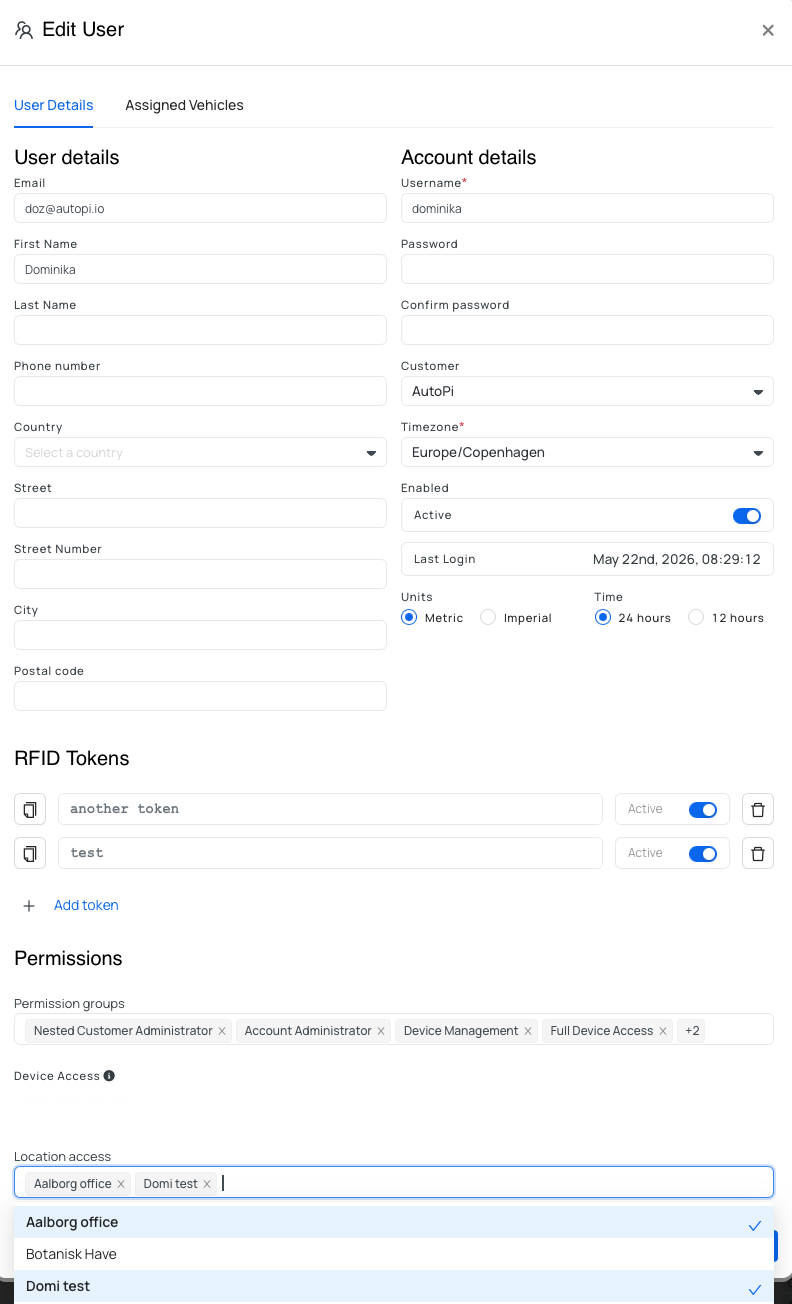Click the Postal code field

[200, 697]
